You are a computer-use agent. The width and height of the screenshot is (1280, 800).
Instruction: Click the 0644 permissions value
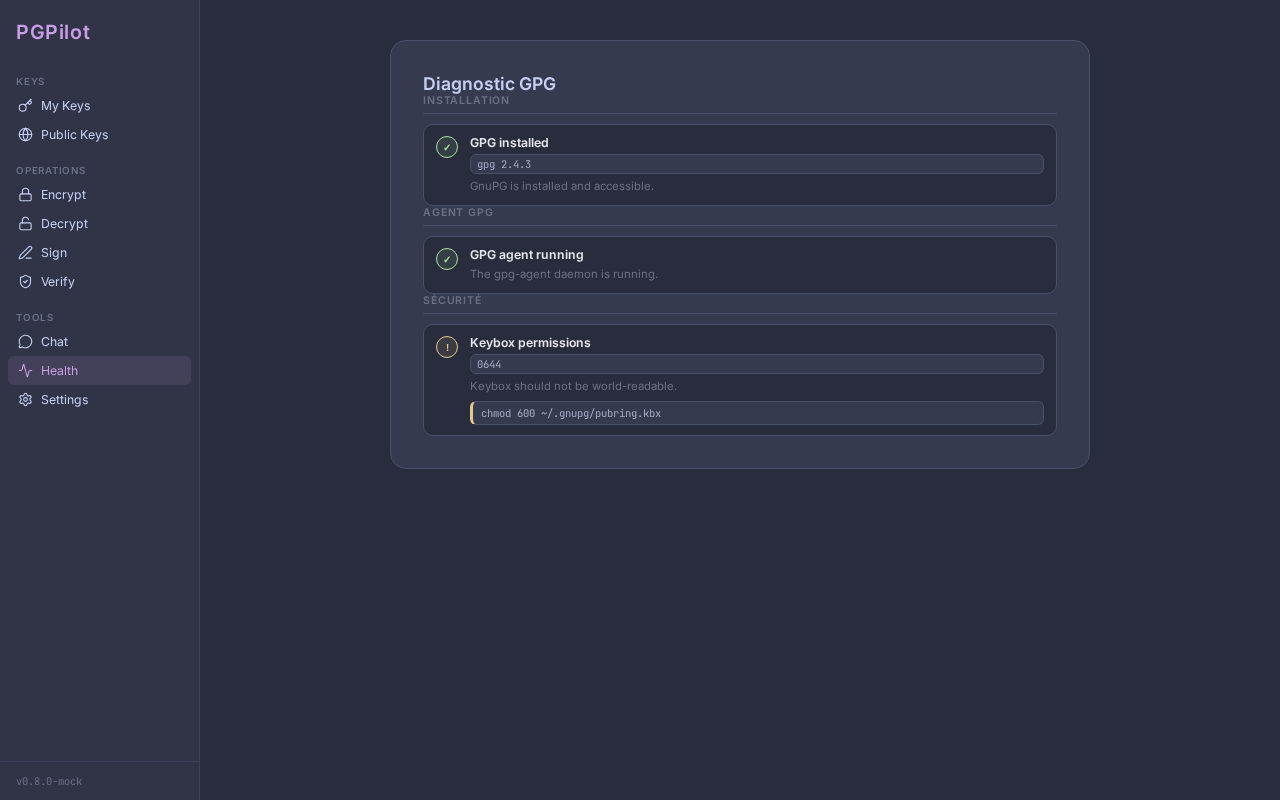click(x=757, y=364)
